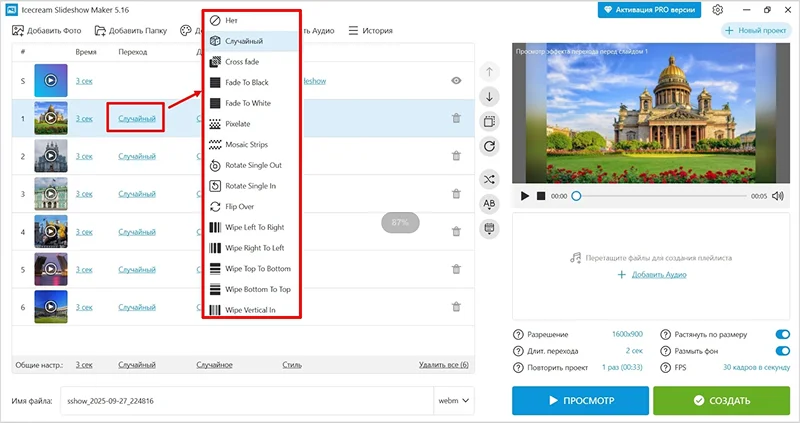Select Нет (none) transition in menu

tap(252, 20)
